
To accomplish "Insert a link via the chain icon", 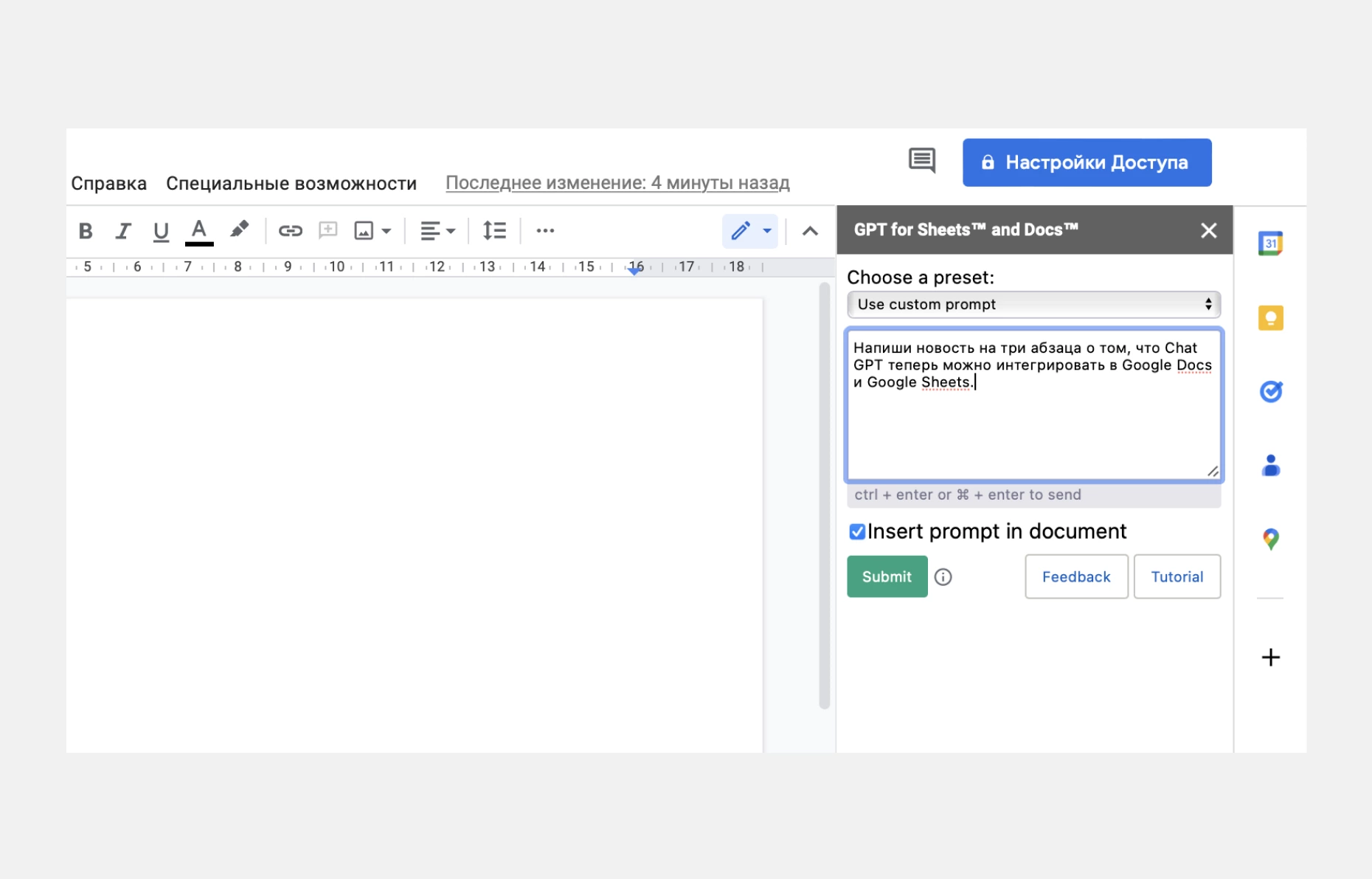I will click(x=291, y=231).
